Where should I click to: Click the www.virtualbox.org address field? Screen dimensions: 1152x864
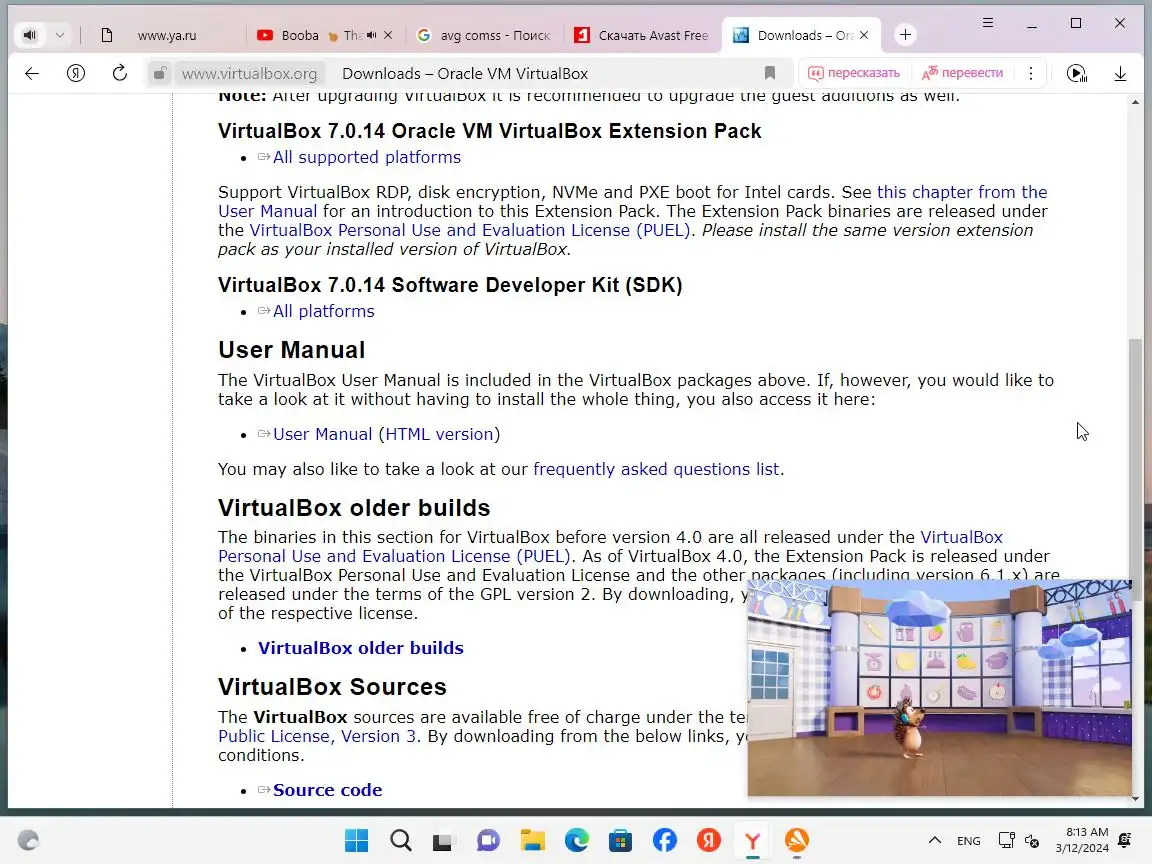[249, 73]
